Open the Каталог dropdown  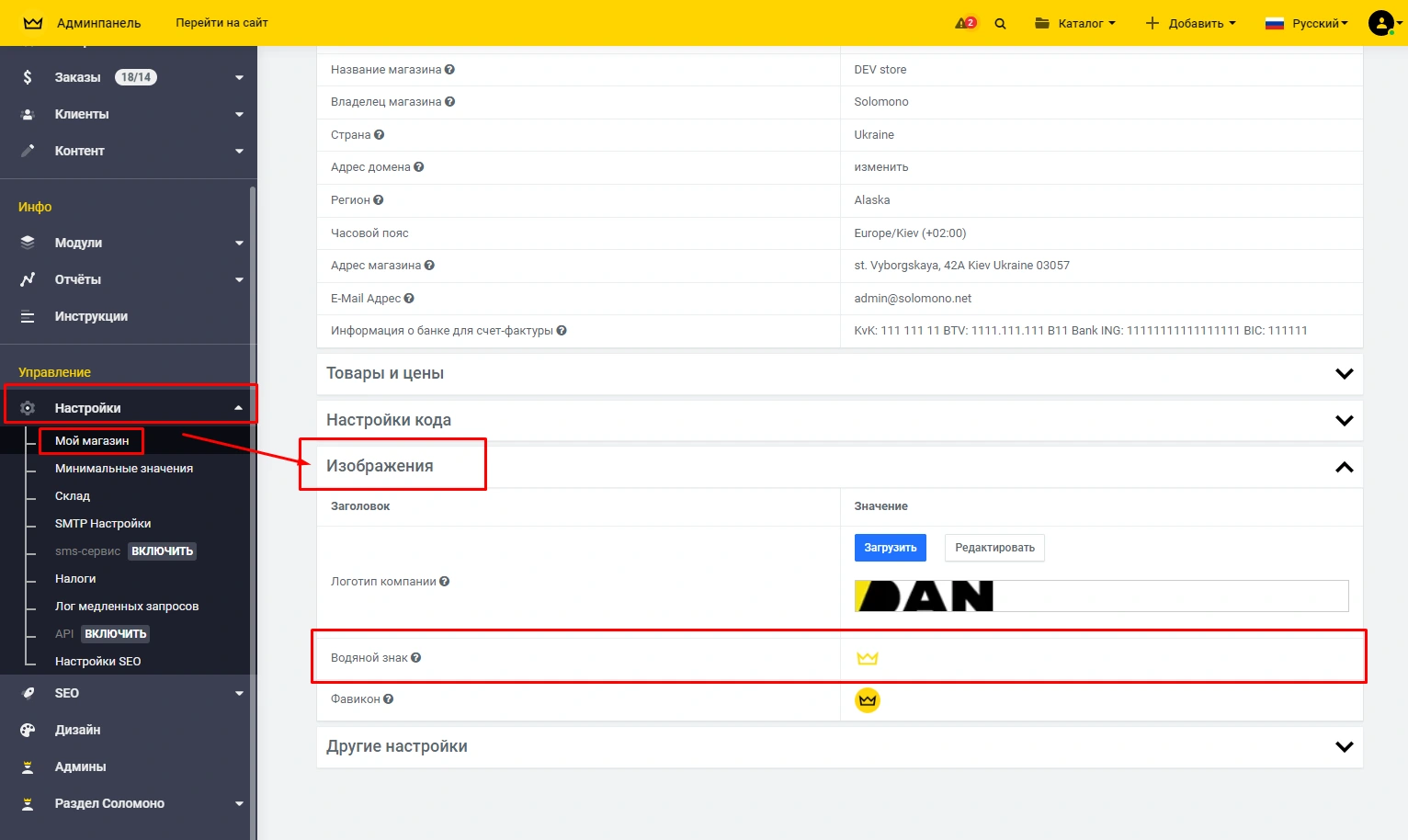pyautogui.click(x=1074, y=24)
